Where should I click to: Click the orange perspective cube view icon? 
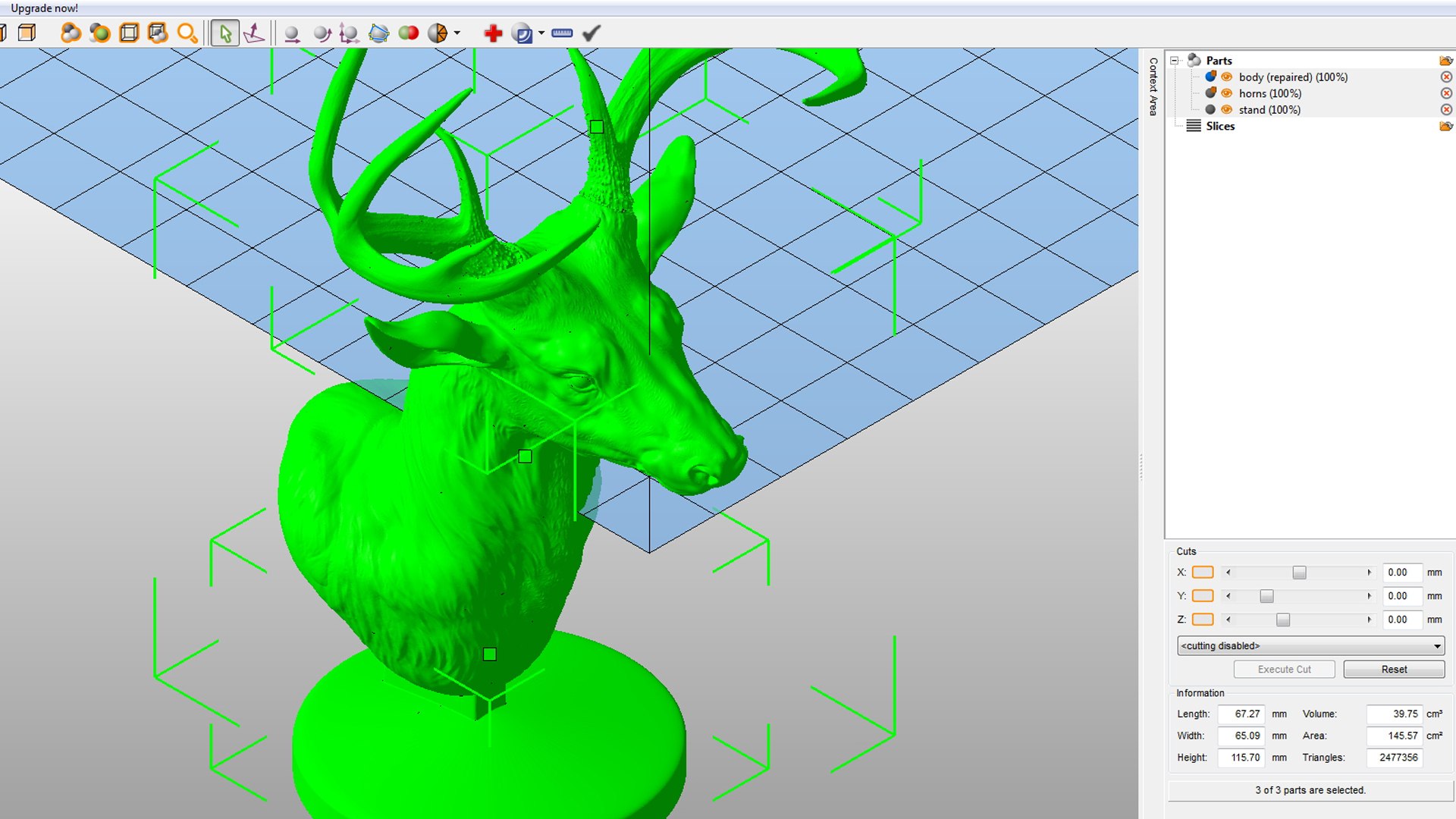[27, 33]
